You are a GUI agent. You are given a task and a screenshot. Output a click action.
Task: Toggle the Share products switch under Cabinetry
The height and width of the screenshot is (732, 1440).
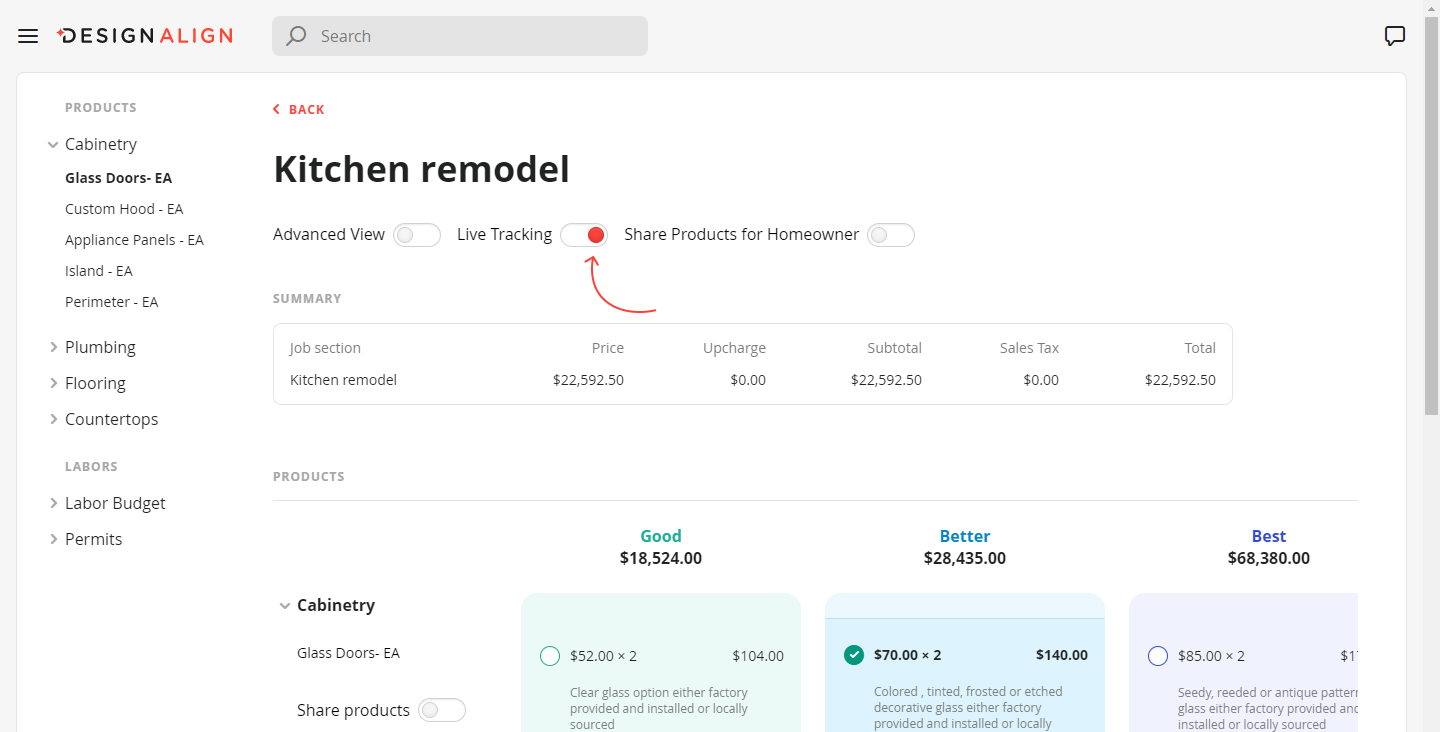pos(442,710)
